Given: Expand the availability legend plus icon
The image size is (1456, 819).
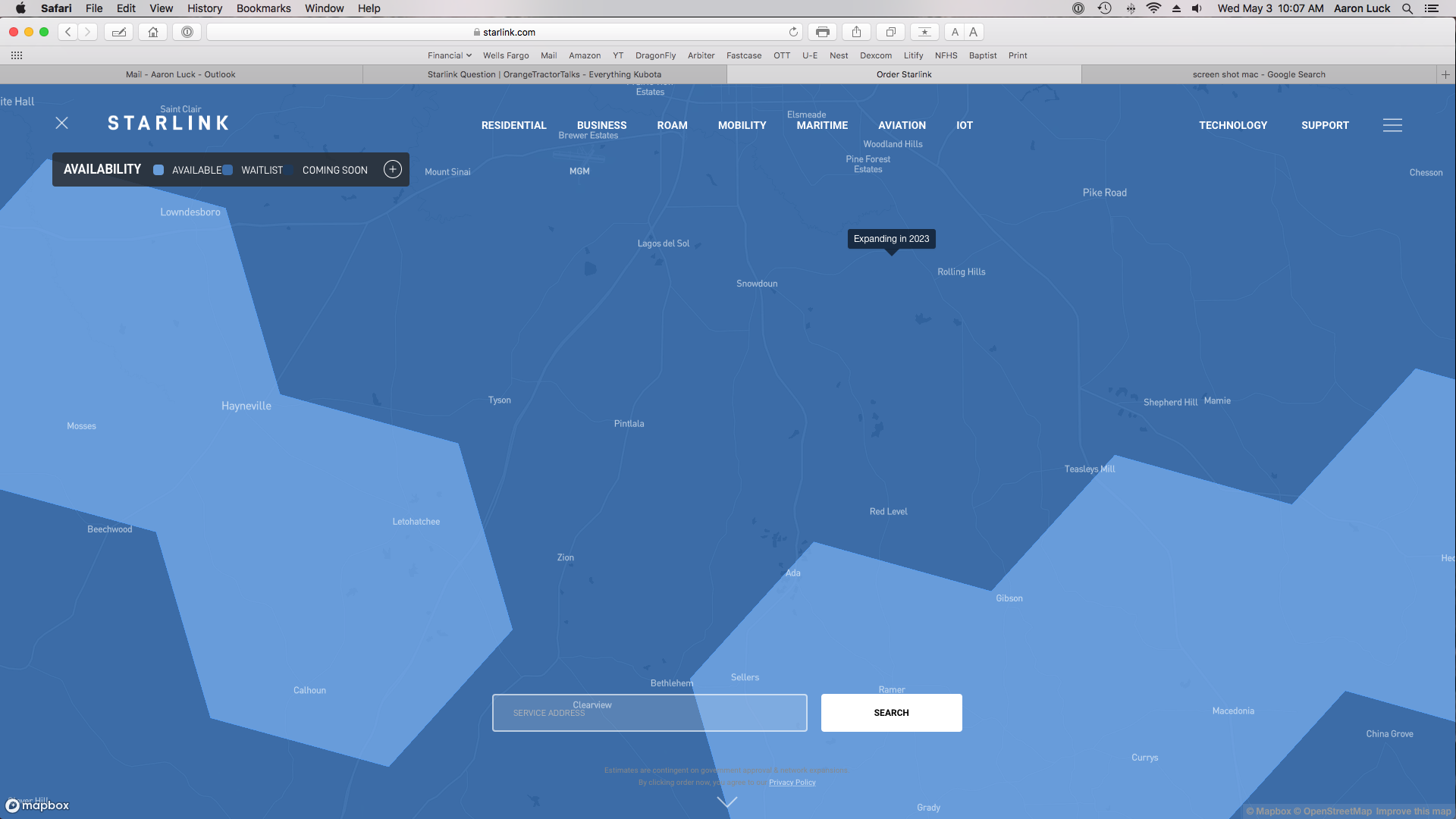Looking at the screenshot, I should [x=392, y=169].
